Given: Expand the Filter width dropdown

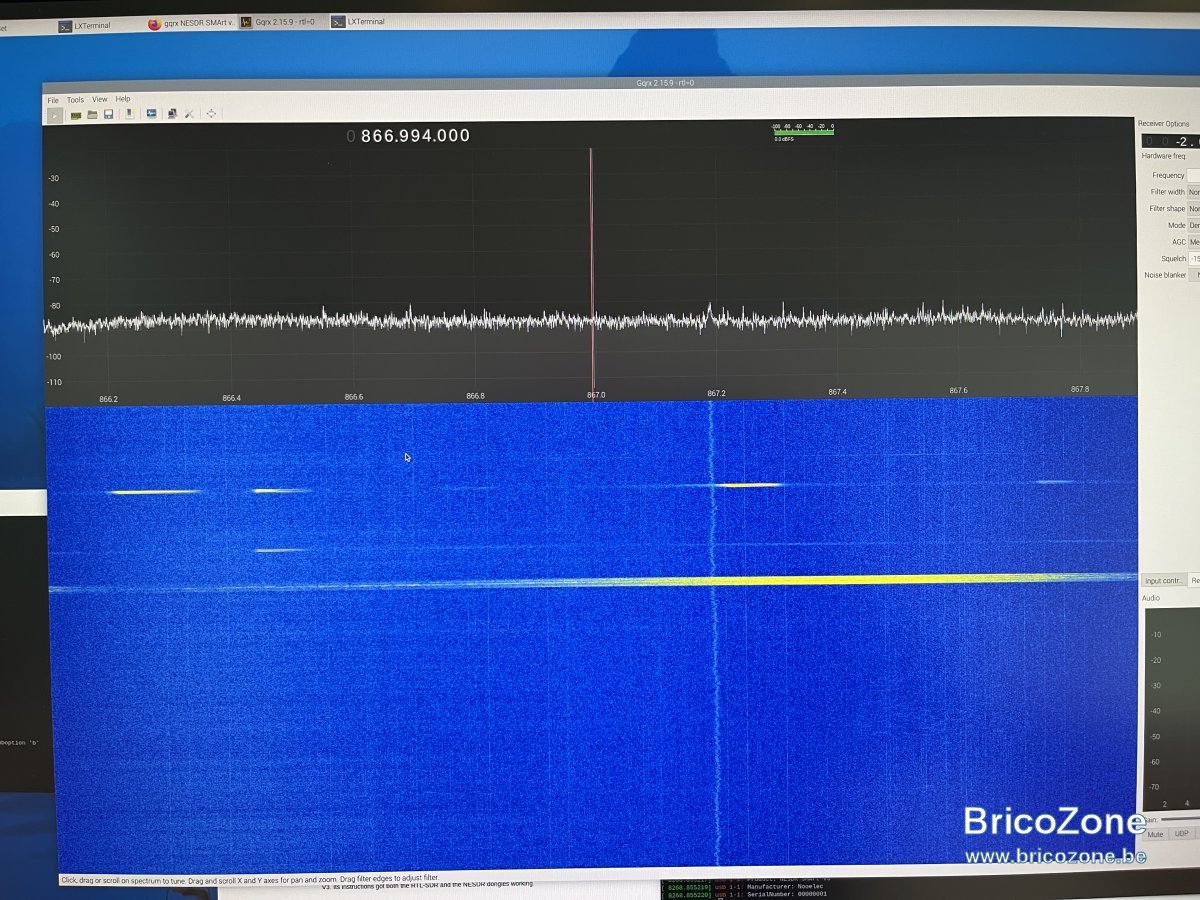Looking at the screenshot, I should 1193,192.
